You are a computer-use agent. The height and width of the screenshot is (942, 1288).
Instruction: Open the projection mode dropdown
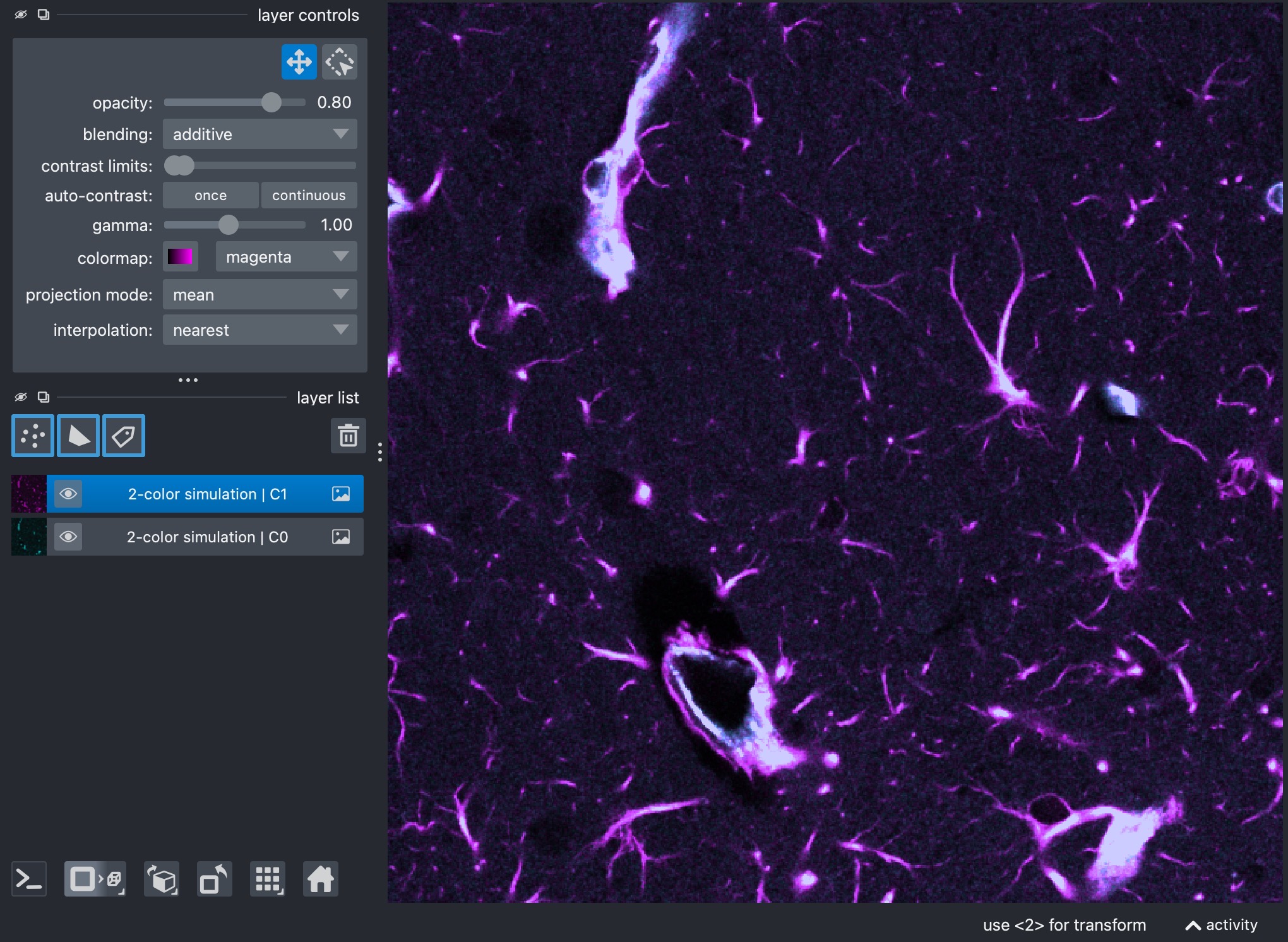click(x=260, y=295)
